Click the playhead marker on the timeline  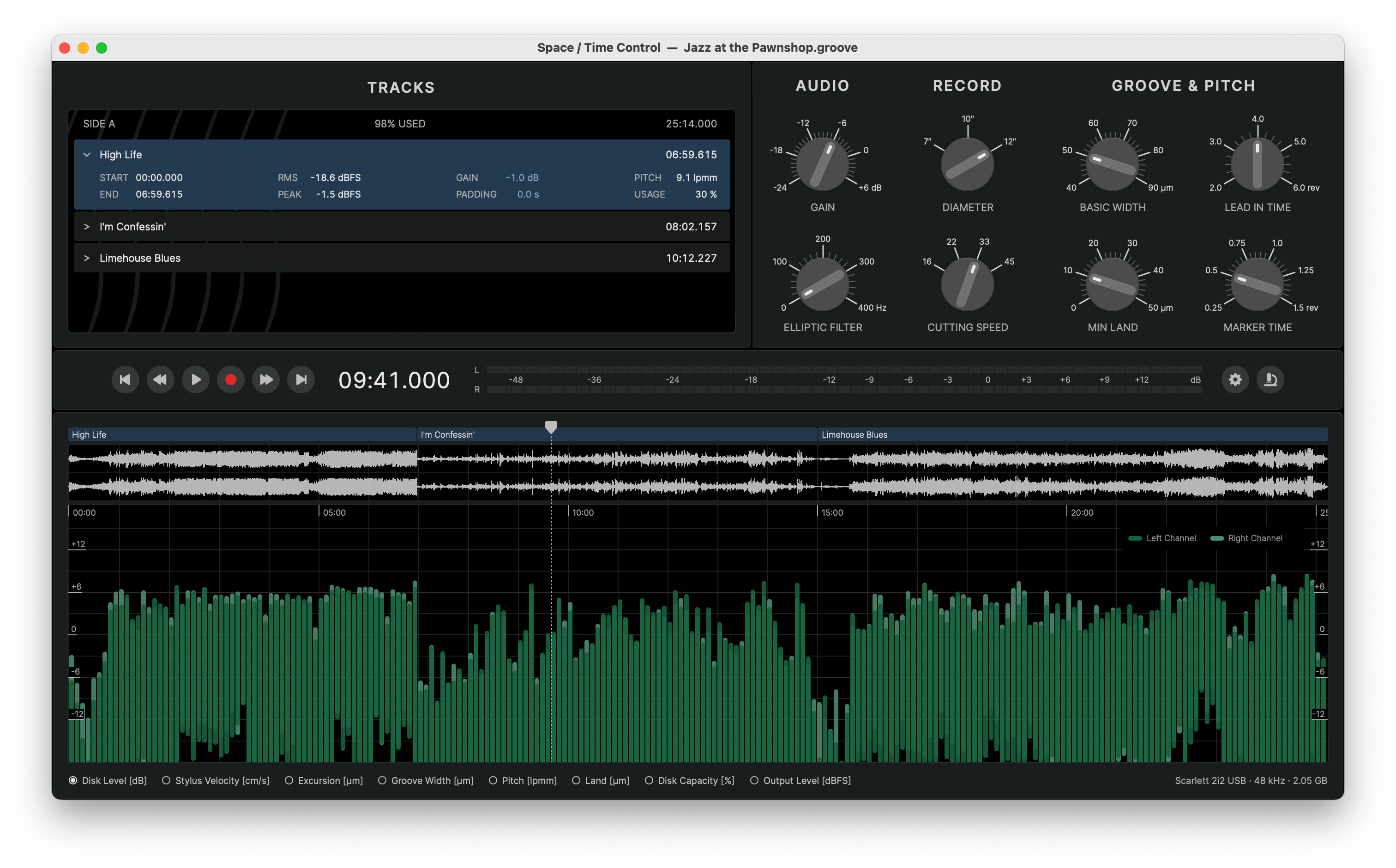(551, 427)
